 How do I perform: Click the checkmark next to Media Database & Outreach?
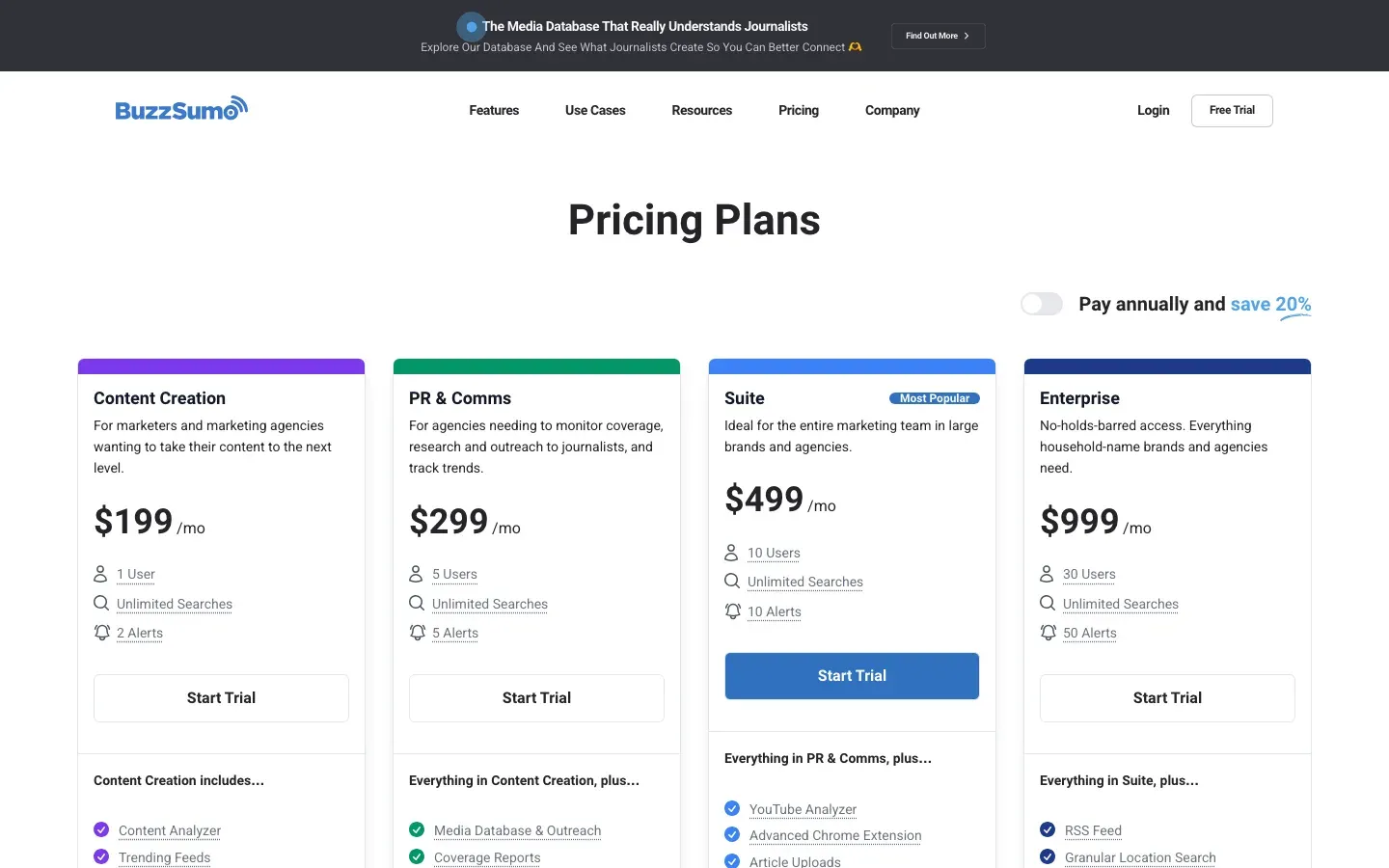pos(417,829)
